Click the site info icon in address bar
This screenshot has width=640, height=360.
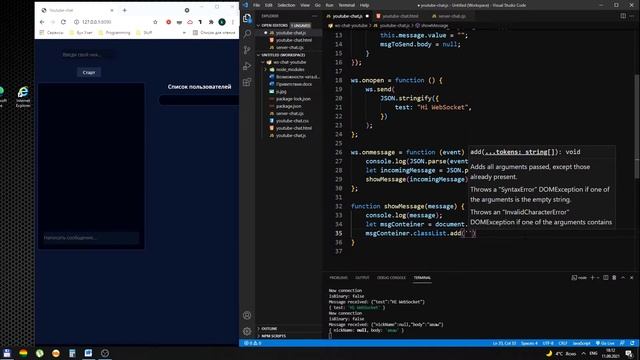pyautogui.click(x=76, y=22)
